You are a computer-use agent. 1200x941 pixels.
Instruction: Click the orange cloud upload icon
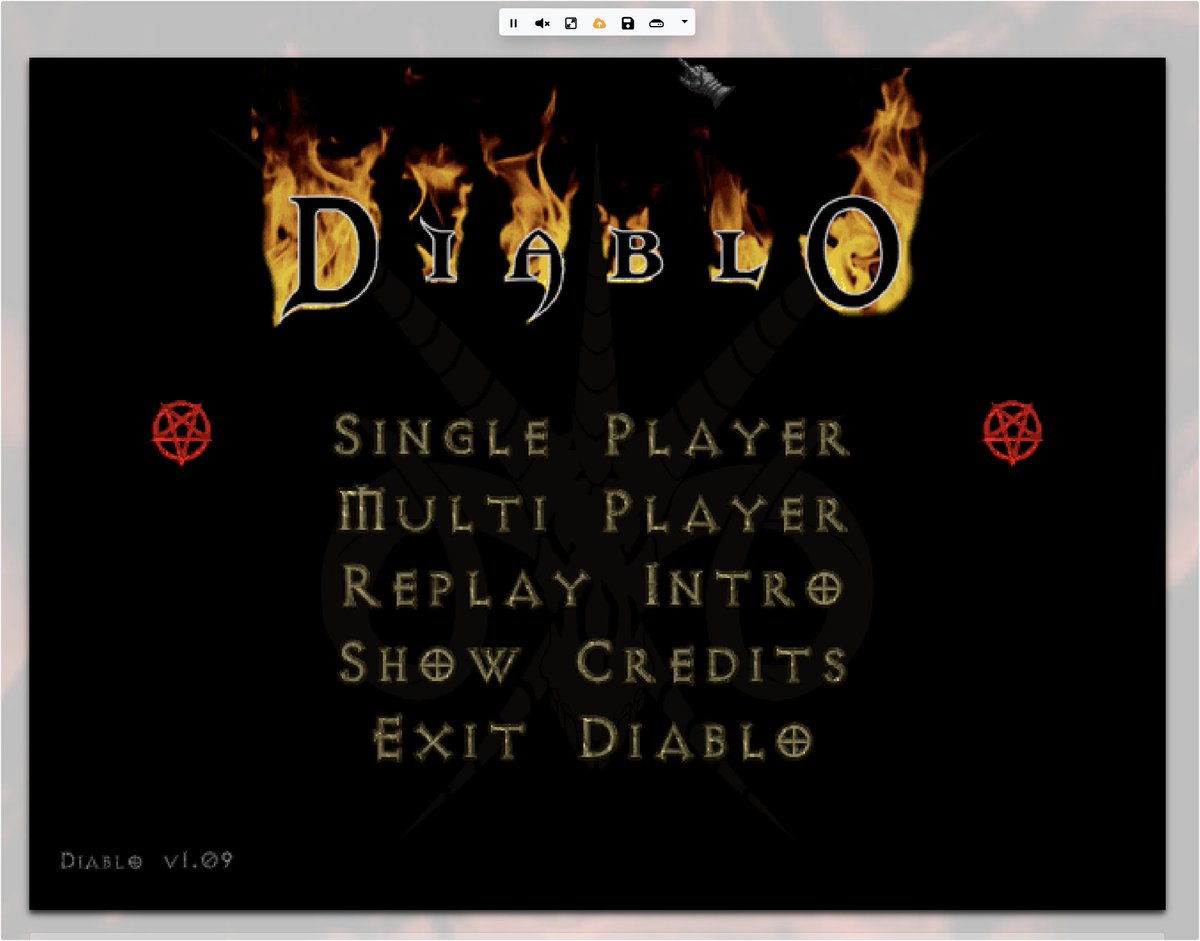tap(599, 23)
